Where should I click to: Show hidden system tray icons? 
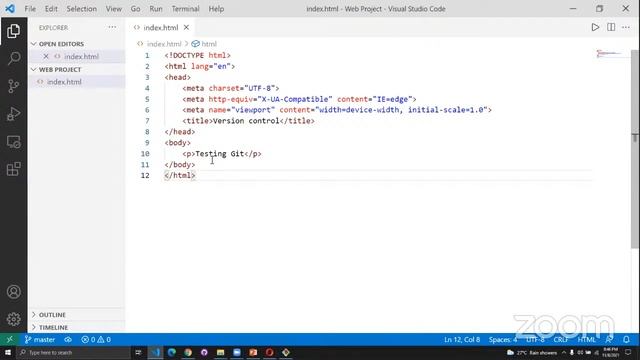click(564, 353)
